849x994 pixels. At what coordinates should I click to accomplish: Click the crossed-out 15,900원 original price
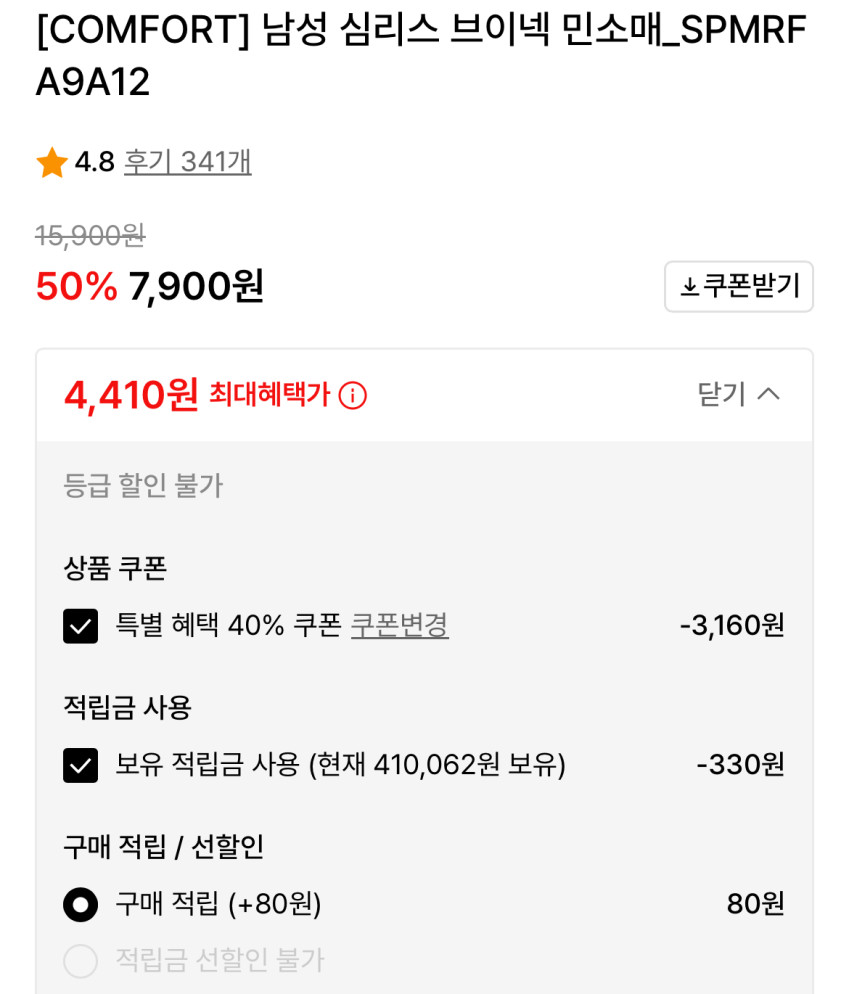90,236
